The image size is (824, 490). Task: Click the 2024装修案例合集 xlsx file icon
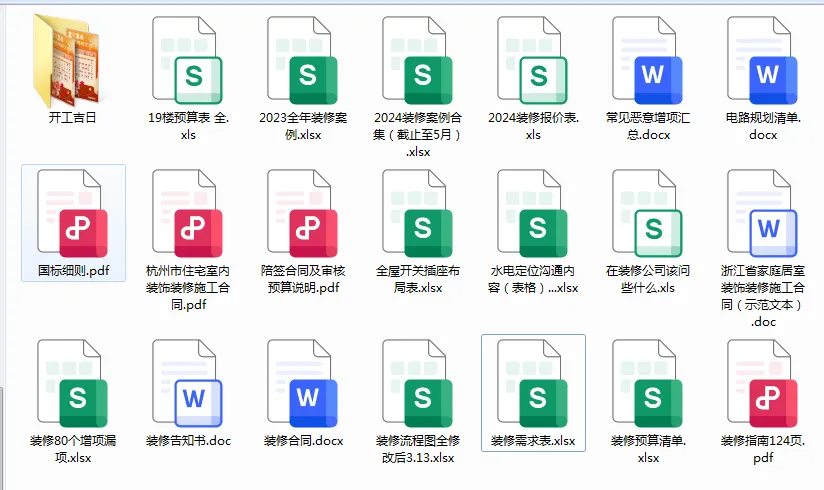point(417,60)
